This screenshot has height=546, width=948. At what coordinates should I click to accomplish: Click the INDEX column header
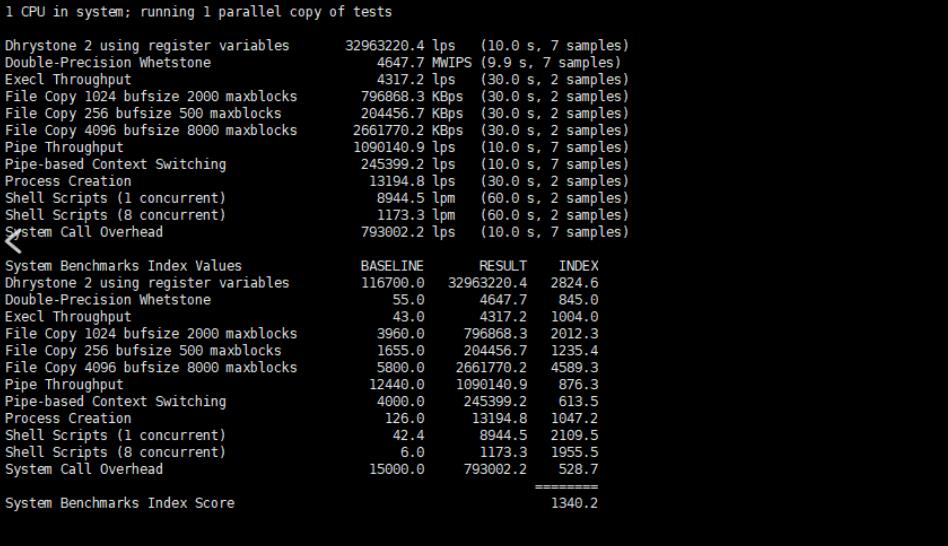[x=578, y=266]
